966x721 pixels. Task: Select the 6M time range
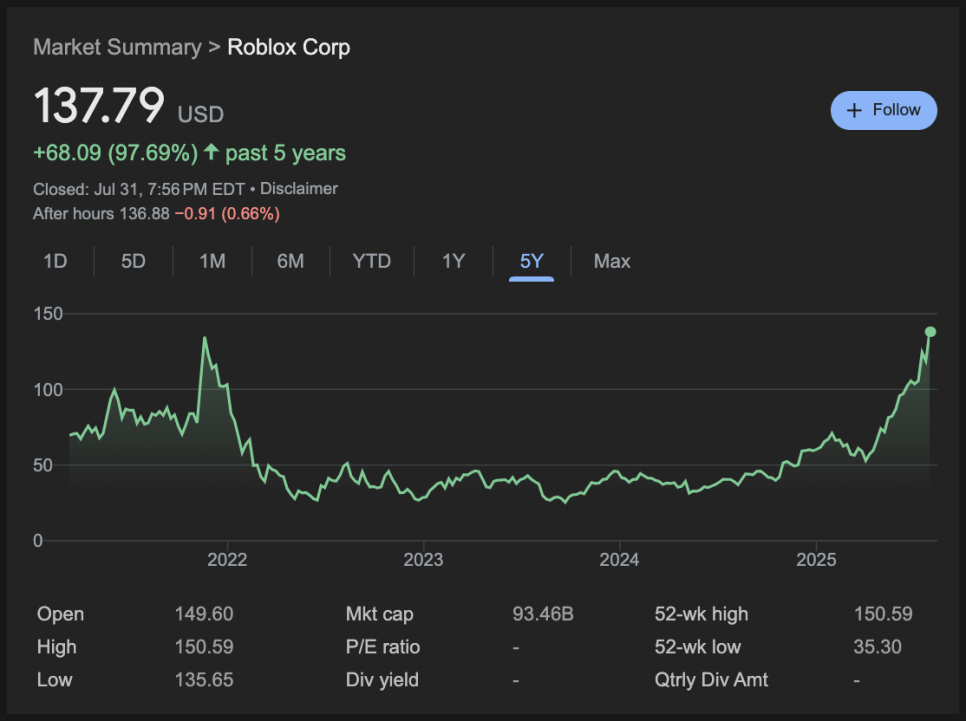point(290,261)
